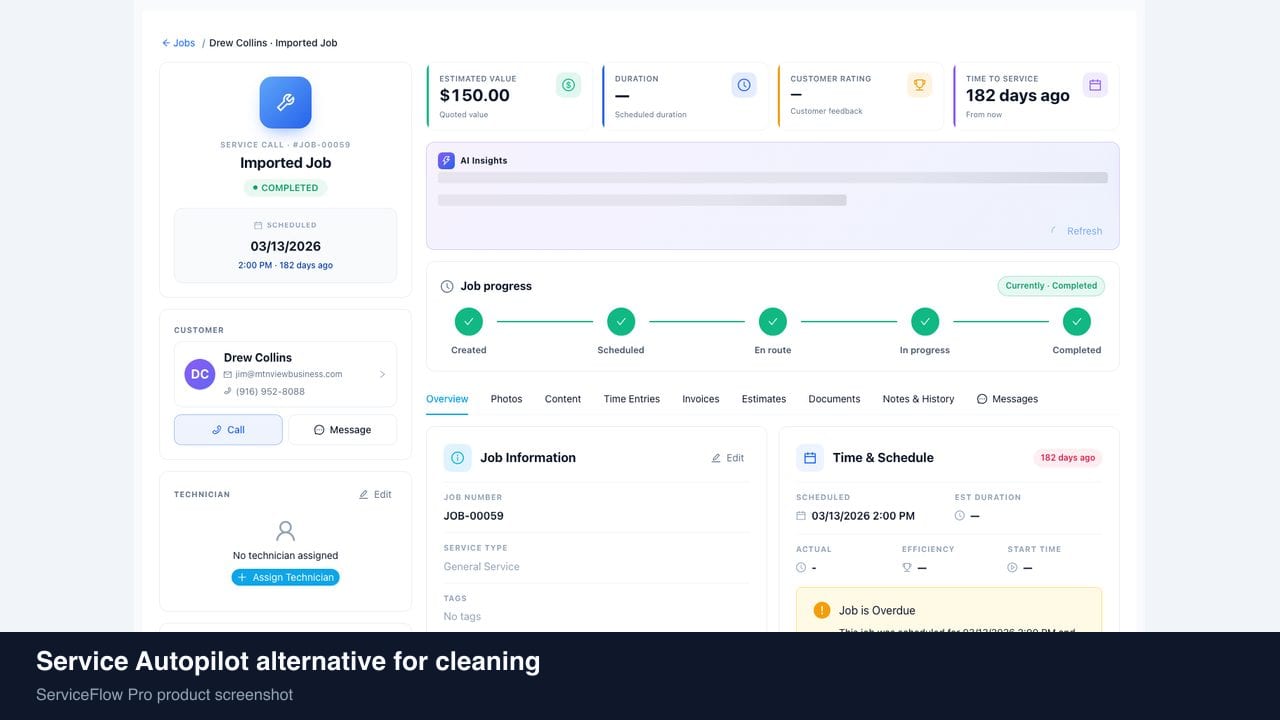Click the En route step checkmark
This screenshot has width=1280, height=720.
(x=773, y=321)
